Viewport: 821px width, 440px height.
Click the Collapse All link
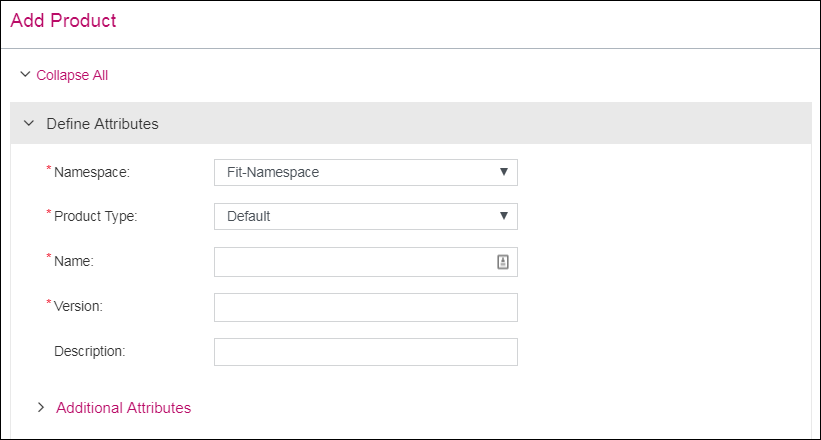[x=72, y=75]
